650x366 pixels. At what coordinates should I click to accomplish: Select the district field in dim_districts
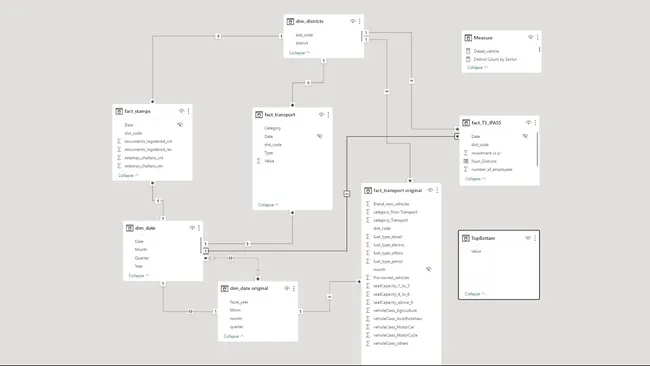coord(302,43)
